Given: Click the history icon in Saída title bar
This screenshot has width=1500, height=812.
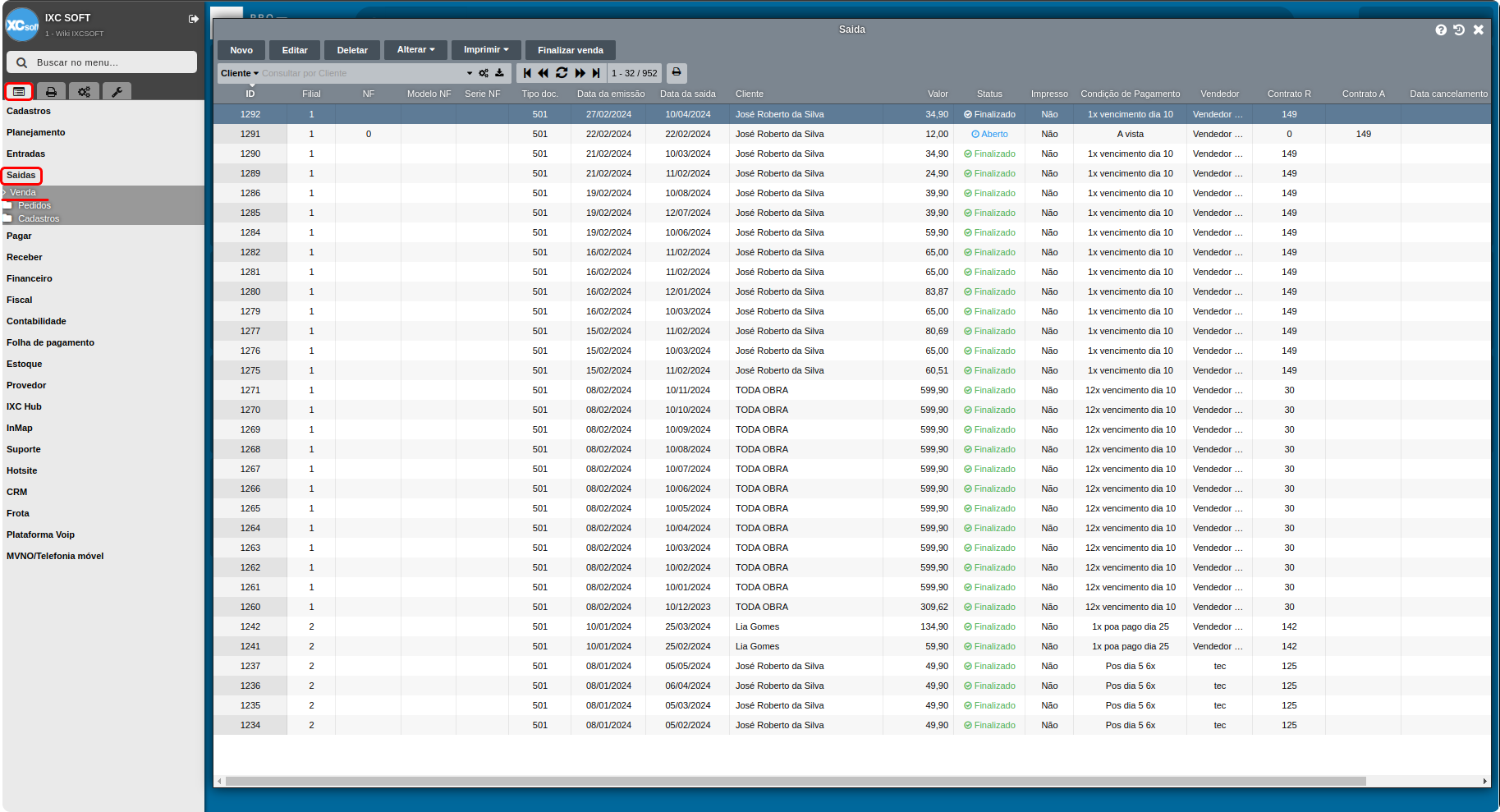Looking at the screenshot, I should pyautogui.click(x=1459, y=30).
